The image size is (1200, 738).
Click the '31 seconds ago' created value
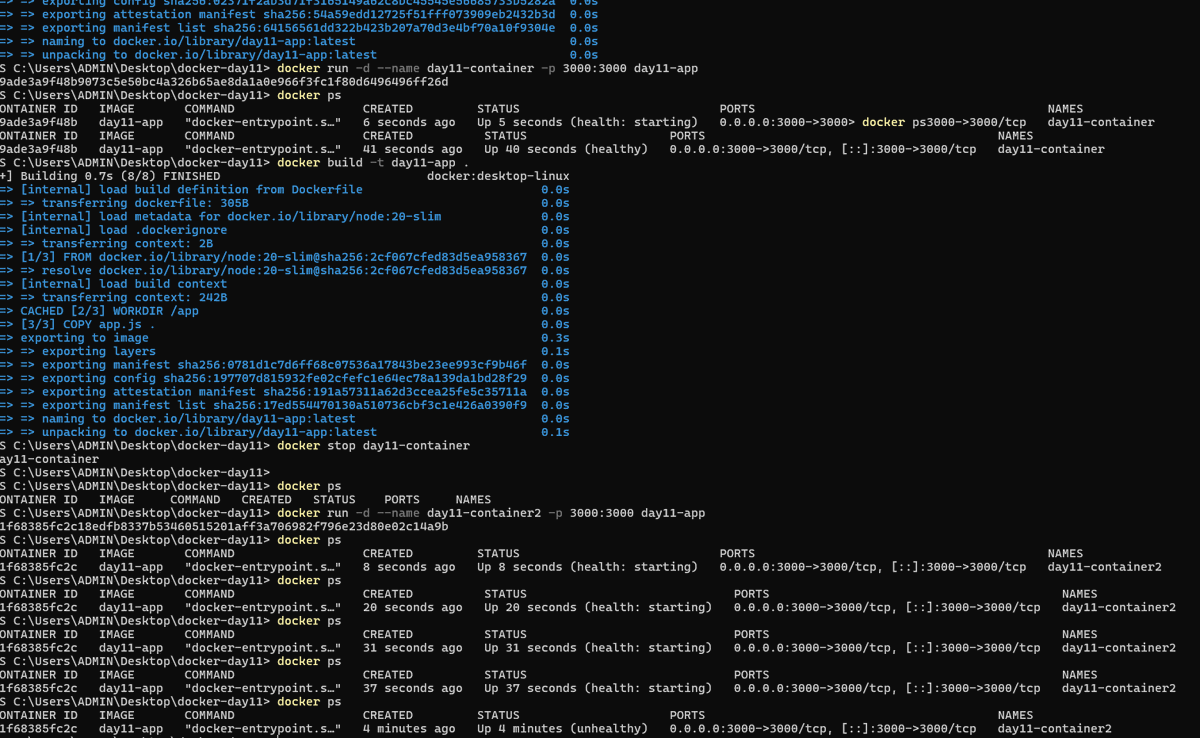point(413,648)
